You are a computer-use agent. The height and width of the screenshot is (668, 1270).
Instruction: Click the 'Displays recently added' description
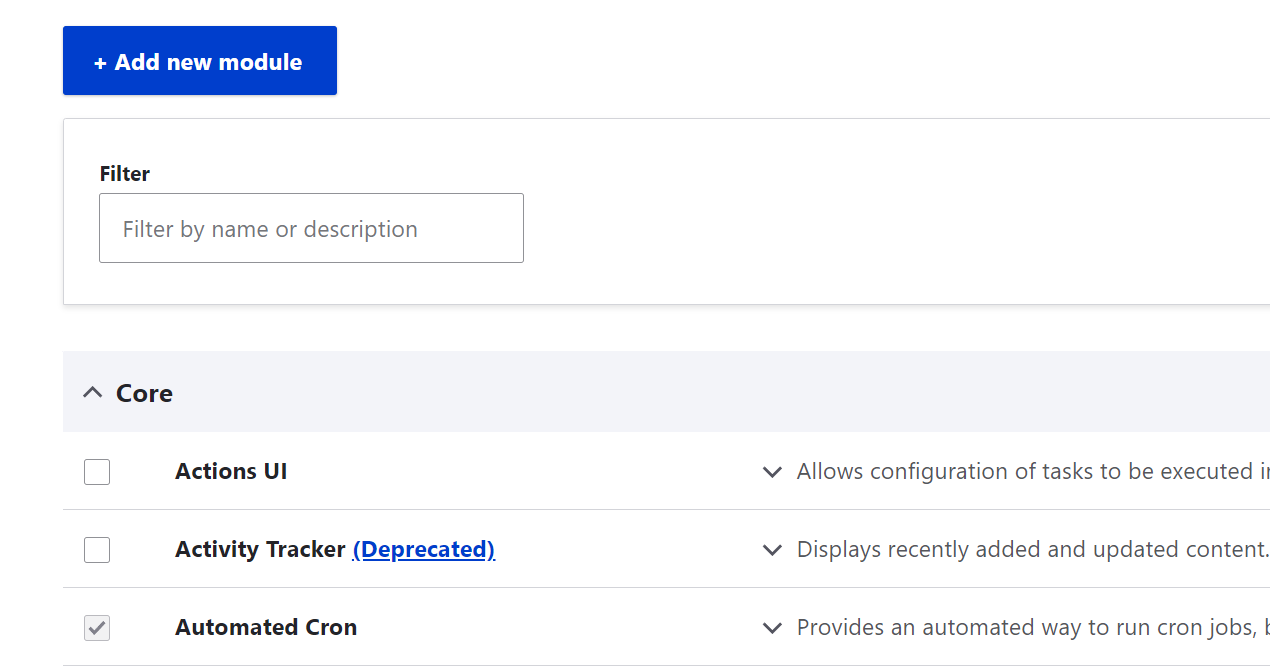(1033, 549)
